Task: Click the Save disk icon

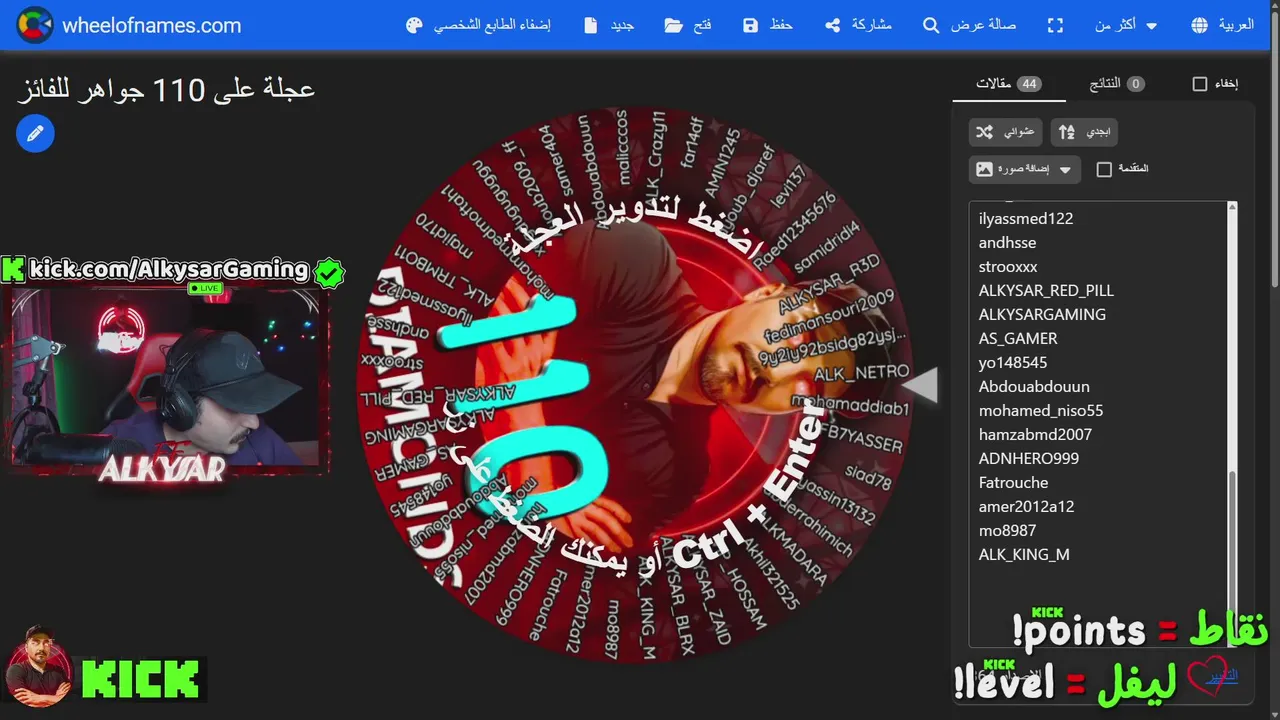Action: (751, 25)
